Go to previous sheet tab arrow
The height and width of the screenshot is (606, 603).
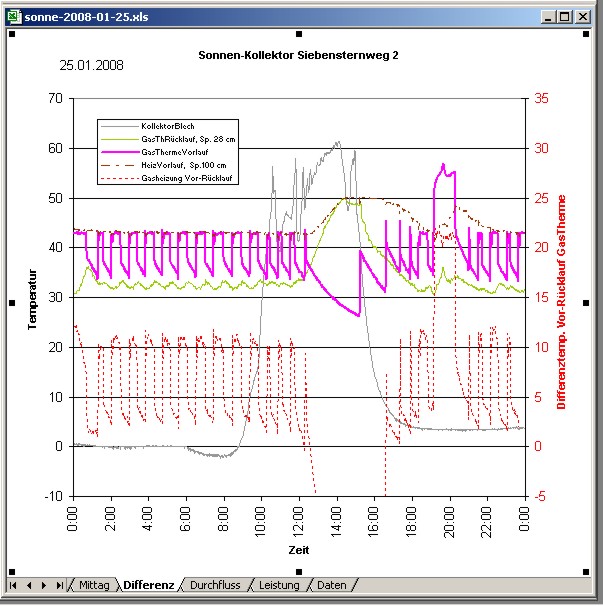pyautogui.click(x=29, y=585)
